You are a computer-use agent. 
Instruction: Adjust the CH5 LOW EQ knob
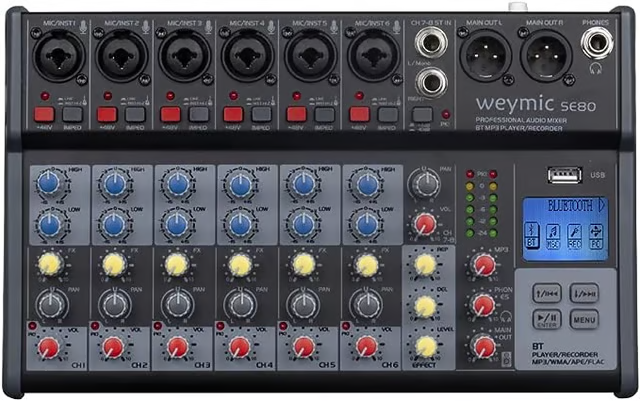[304, 225]
